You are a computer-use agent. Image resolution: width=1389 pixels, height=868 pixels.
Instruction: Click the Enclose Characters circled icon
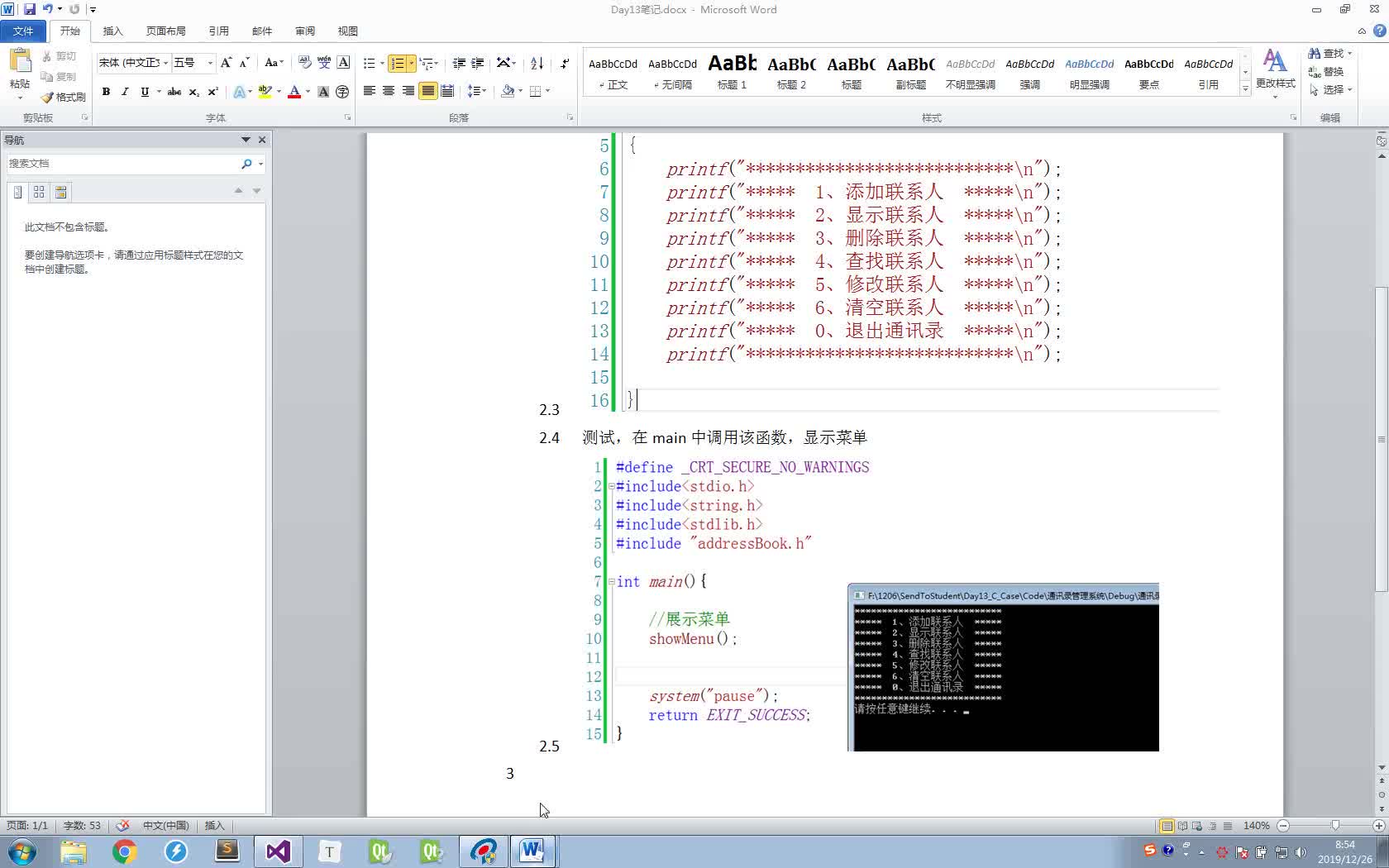pos(342,91)
